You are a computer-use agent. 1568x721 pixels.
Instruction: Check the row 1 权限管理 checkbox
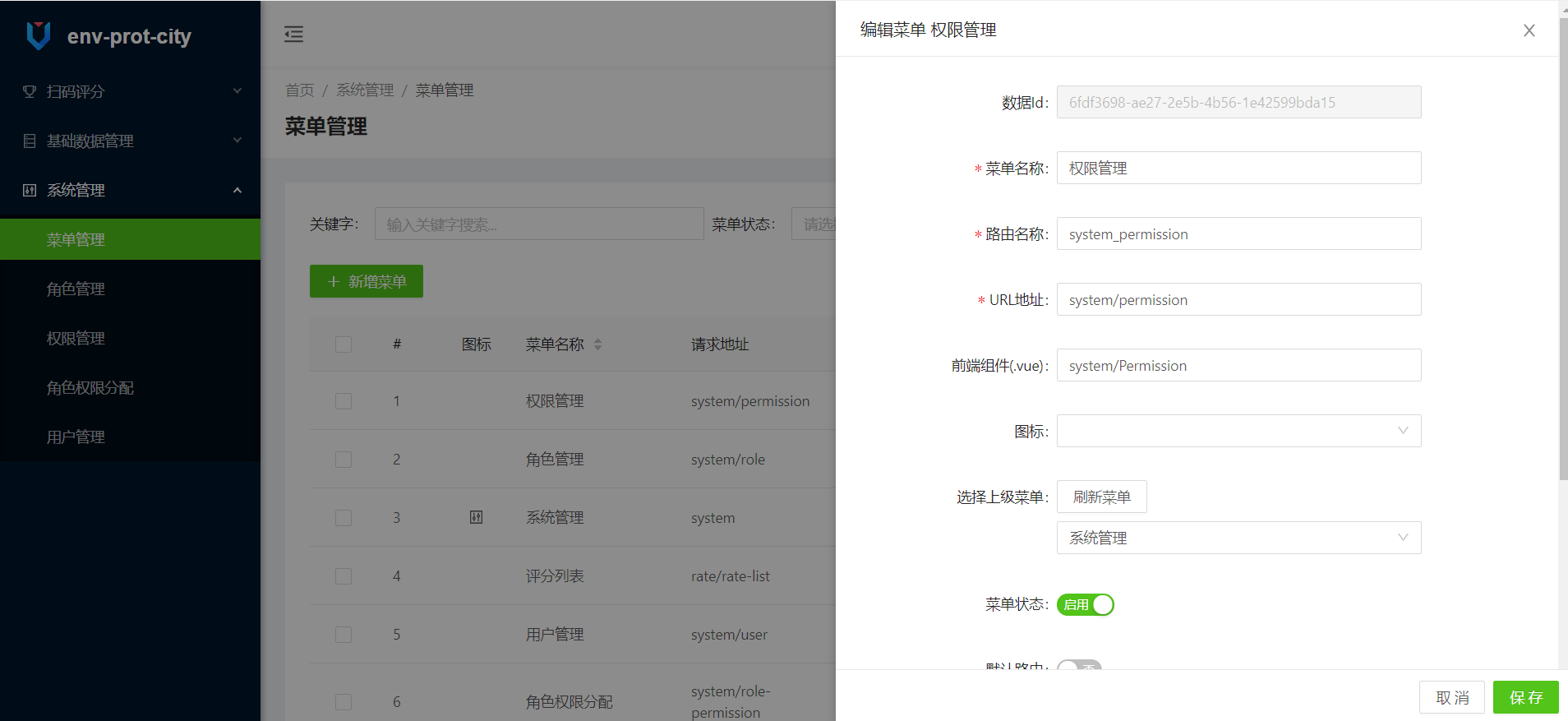(x=344, y=401)
